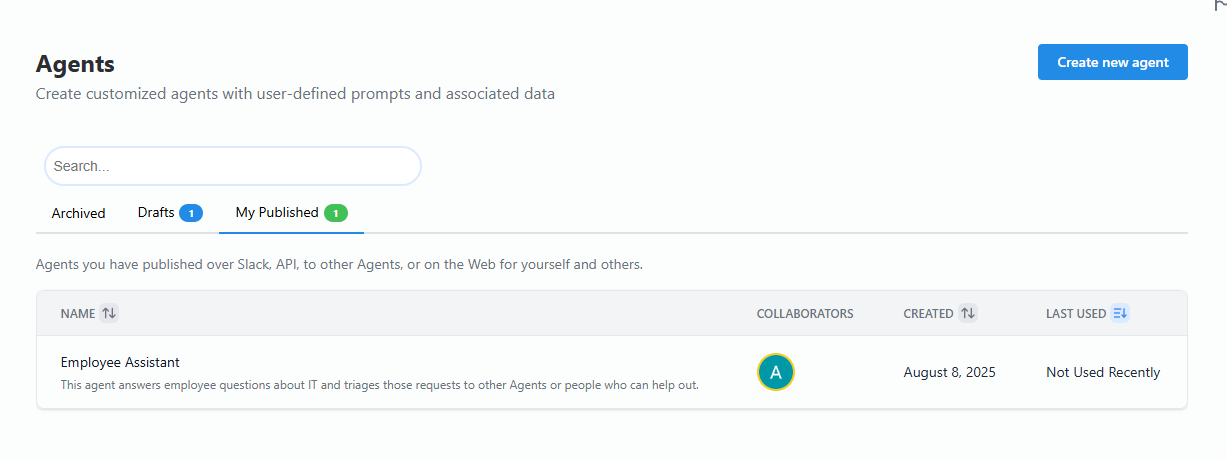Focus the Search agents input field
This screenshot has width=1227, height=460.
click(232, 166)
